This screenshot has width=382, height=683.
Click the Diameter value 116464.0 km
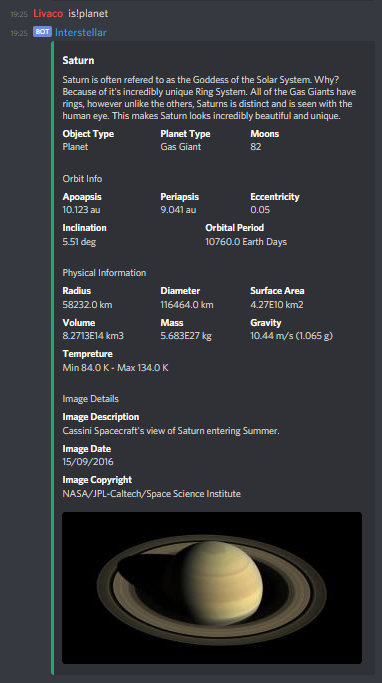point(187,304)
